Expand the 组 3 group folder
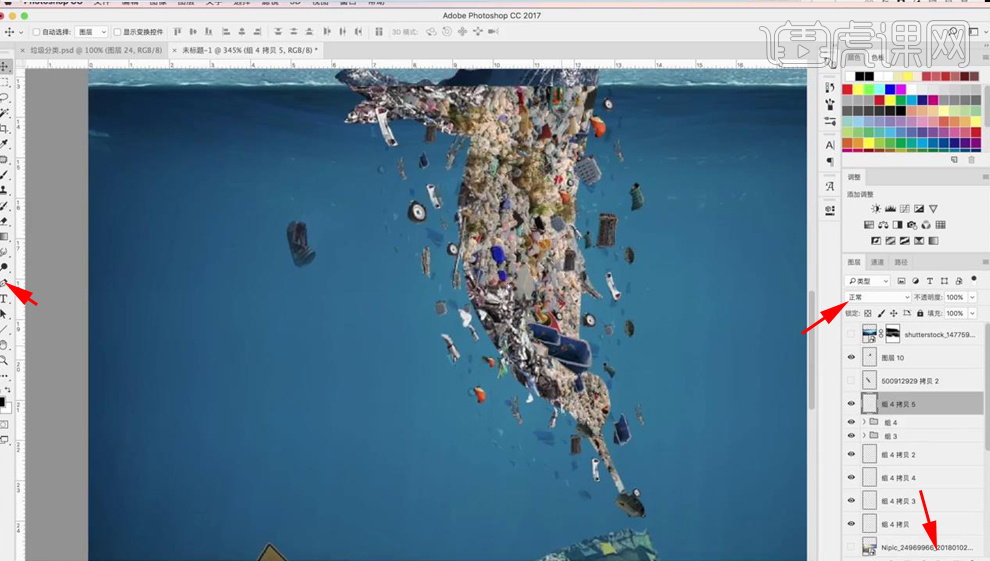The width and height of the screenshot is (990, 561). [x=864, y=435]
